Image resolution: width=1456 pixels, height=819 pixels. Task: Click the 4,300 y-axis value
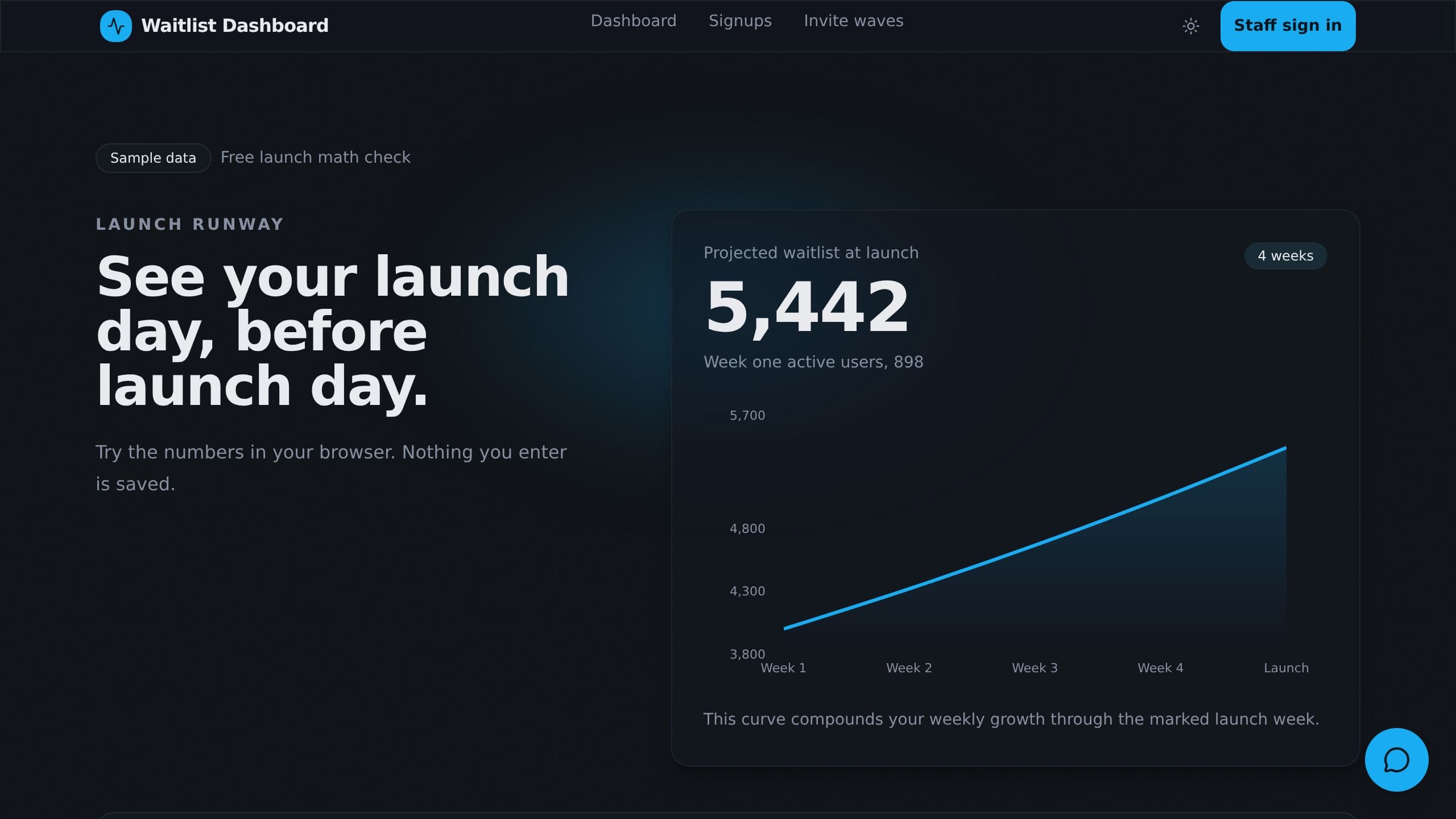(x=747, y=591)
